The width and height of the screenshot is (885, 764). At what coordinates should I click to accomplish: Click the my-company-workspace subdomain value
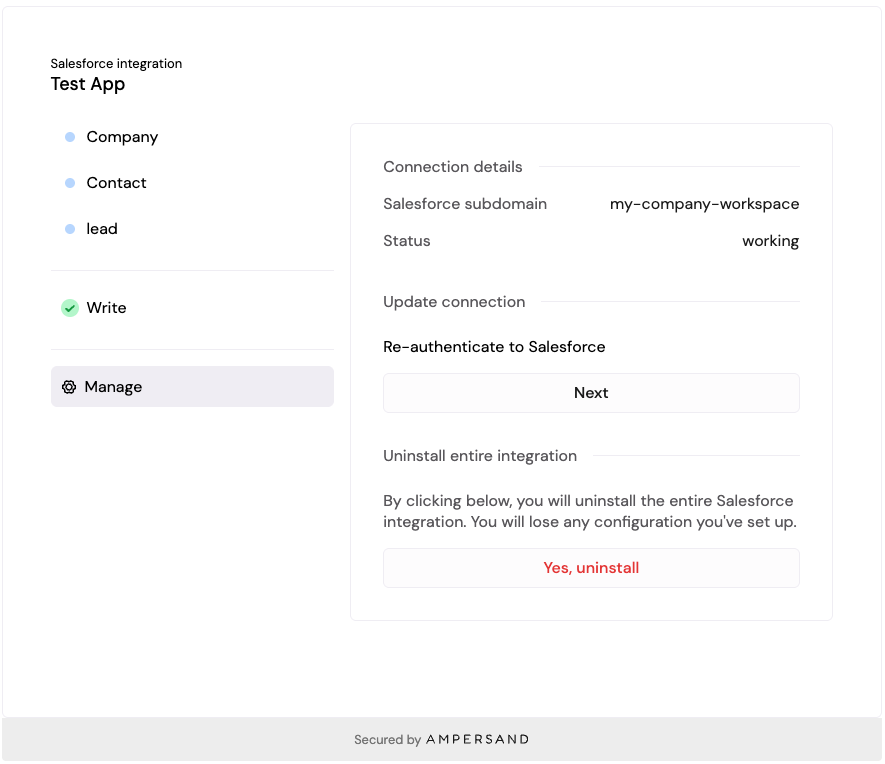point(704,204)
